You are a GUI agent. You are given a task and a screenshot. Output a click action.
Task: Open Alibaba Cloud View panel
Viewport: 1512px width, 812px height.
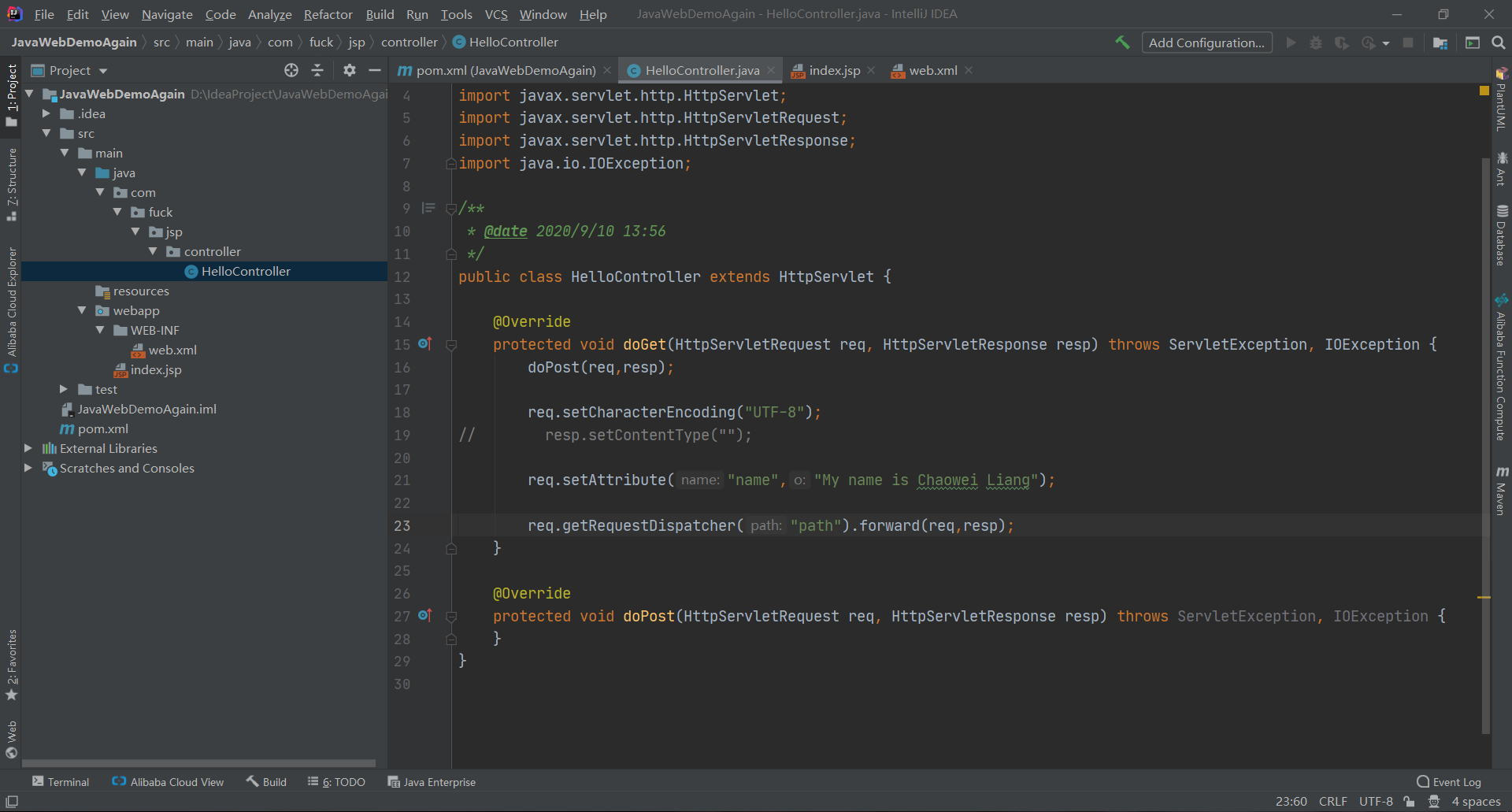coord(168,782)
